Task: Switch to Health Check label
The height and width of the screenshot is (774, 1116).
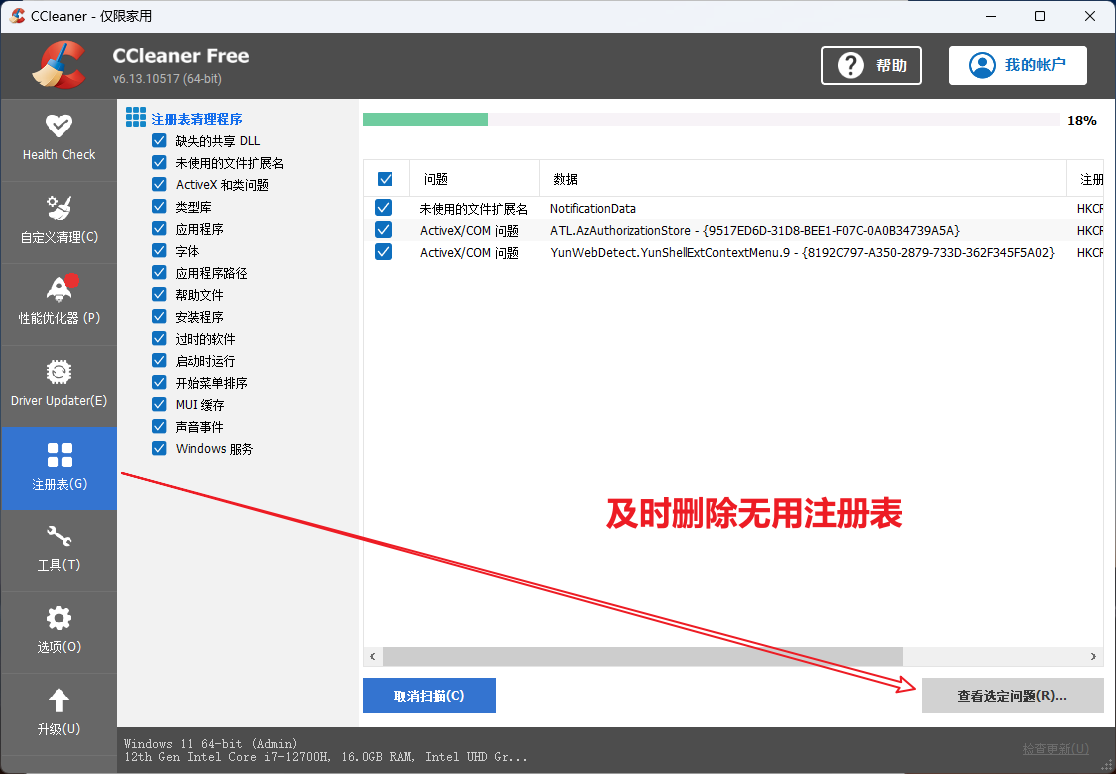Action: pyautogui.click(x=59, y=155)
